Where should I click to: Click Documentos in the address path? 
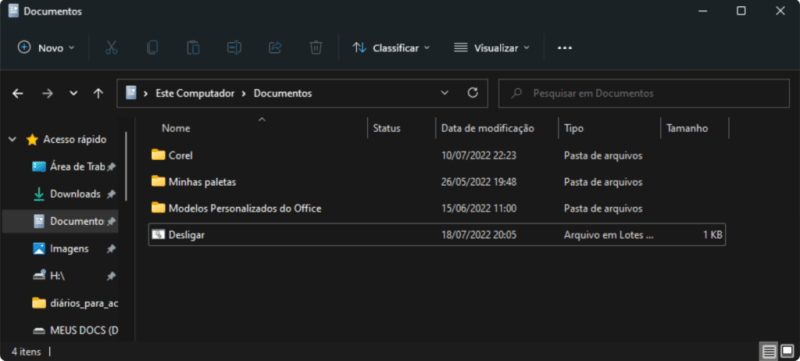pyautogui.click(x=283, y=93)
